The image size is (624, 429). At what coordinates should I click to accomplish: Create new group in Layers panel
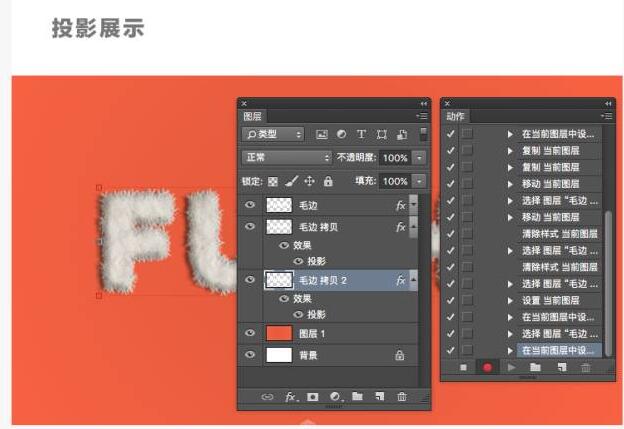[x=357, y=396]
